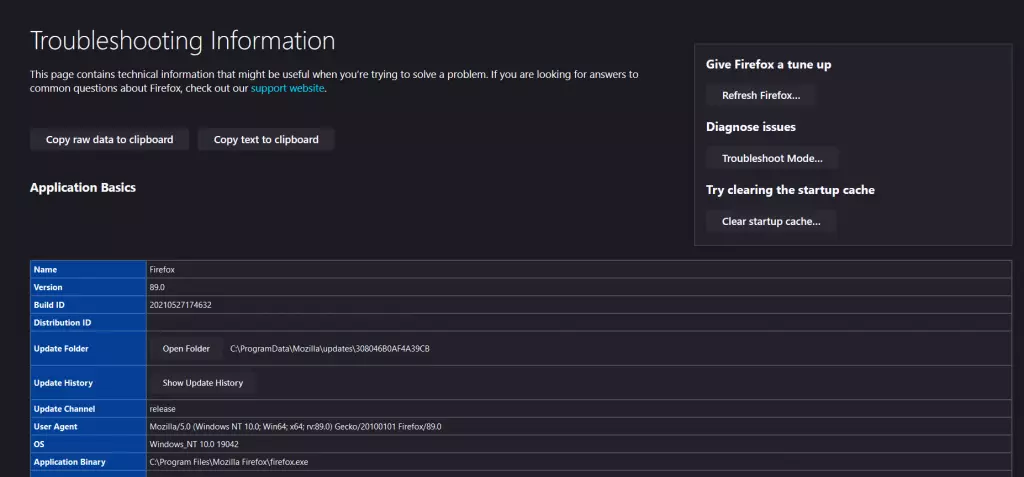Click the Copy raw data to clipboard button

click(109, 139)
